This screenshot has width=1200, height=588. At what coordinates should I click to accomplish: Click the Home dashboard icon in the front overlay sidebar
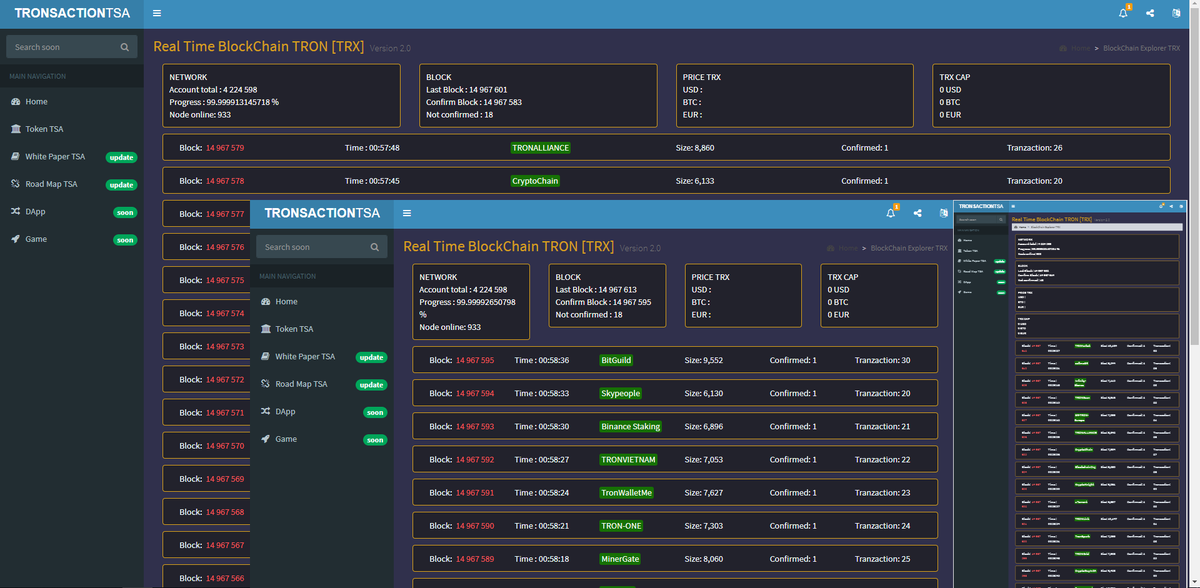pos(266,302)
